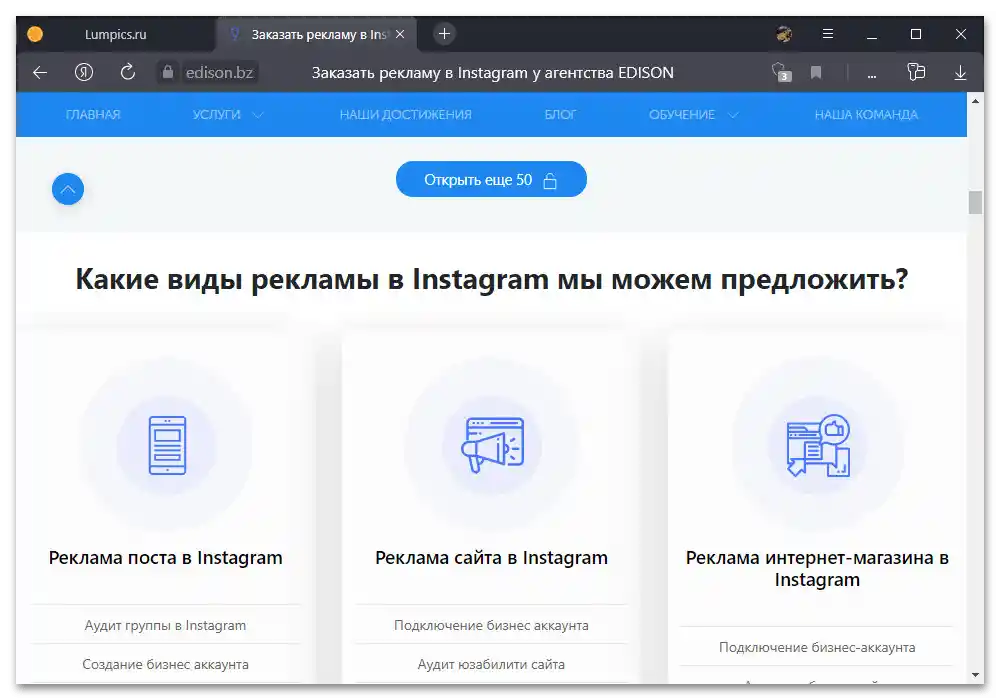Open the protection shield icon with badge 3
Image resolution: width=1000 pixels, height=700 pixels.
coord(781,72)
